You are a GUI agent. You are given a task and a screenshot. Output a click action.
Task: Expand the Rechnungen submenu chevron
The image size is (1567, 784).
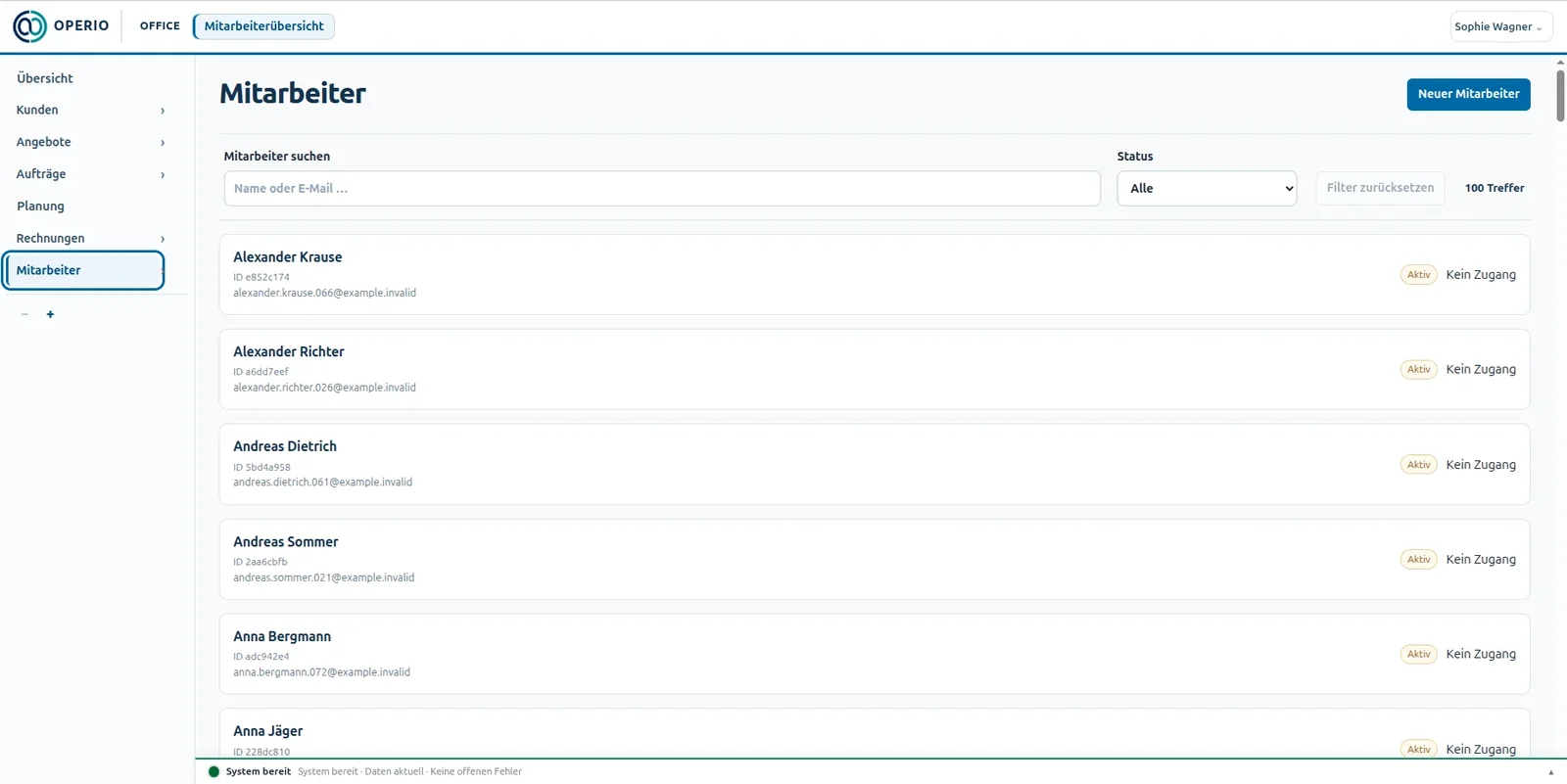tap(163, 239)
